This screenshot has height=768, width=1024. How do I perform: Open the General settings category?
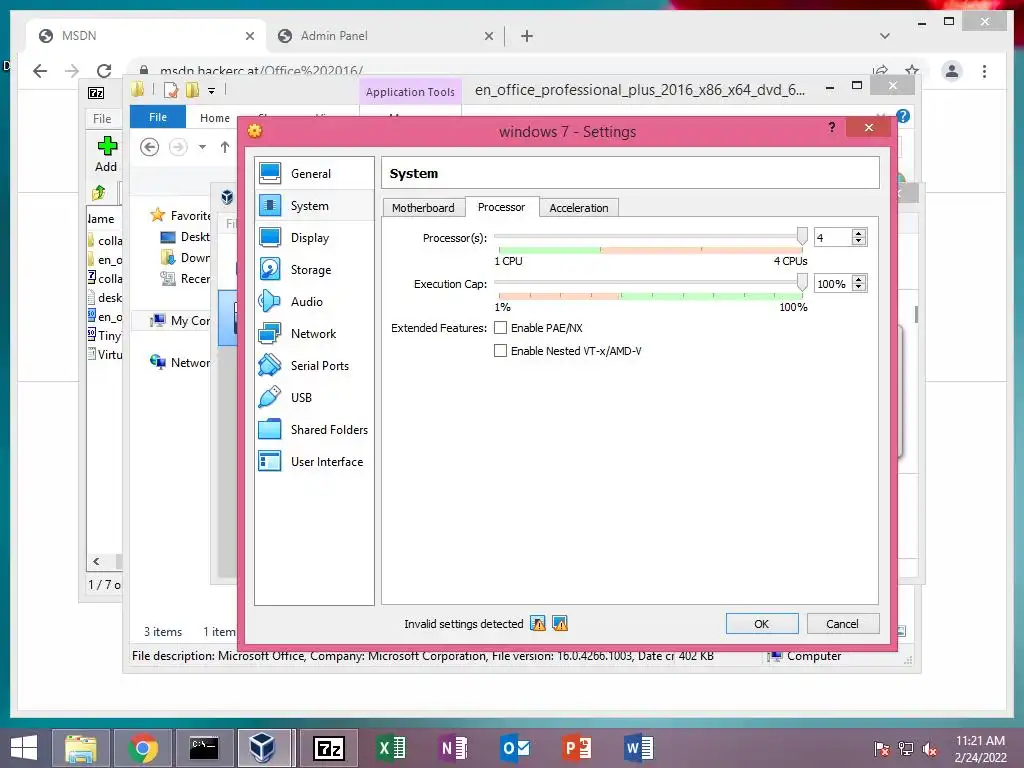(314, 174)
